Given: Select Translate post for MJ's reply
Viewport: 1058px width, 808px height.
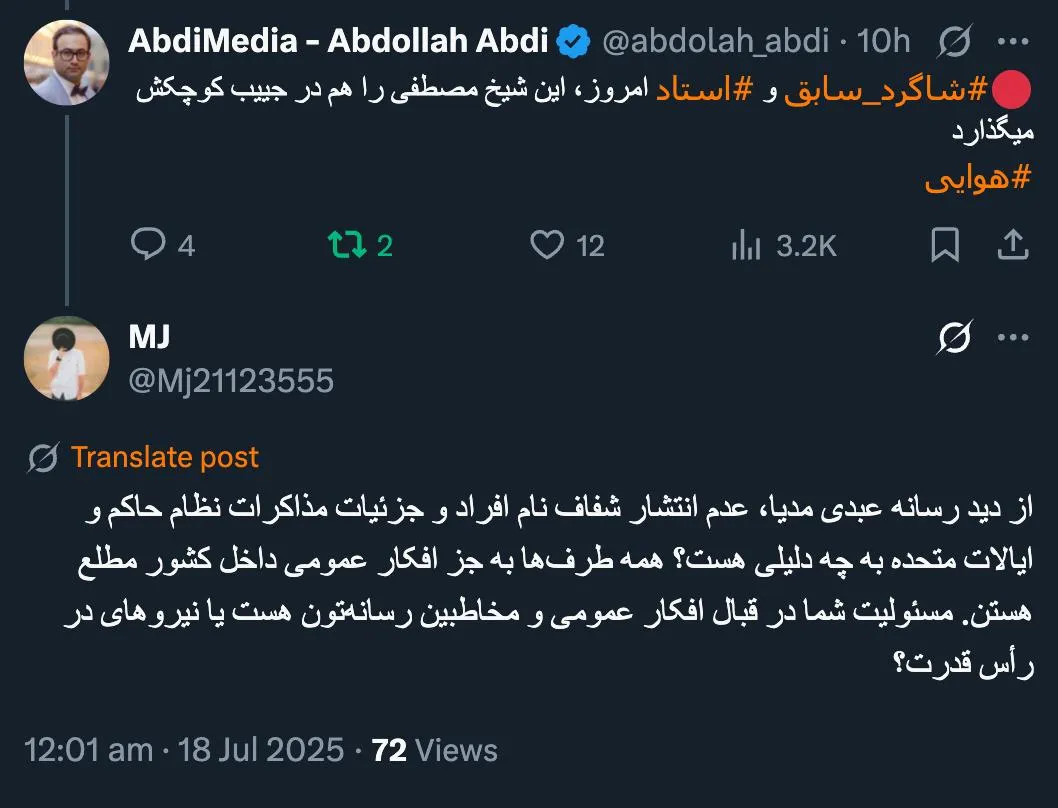Looking at the screenshot, I should pos(164,456).
